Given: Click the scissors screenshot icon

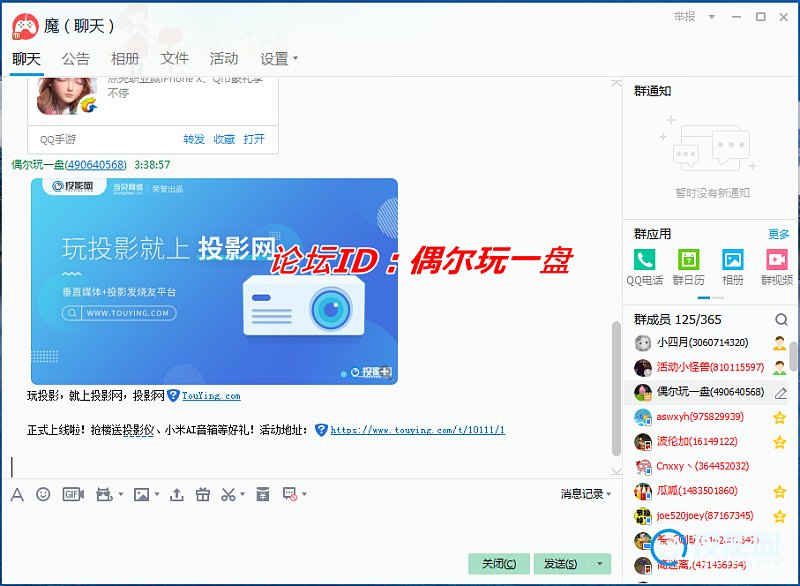Looking at the screenshot, I should click(x=229, y=494).
